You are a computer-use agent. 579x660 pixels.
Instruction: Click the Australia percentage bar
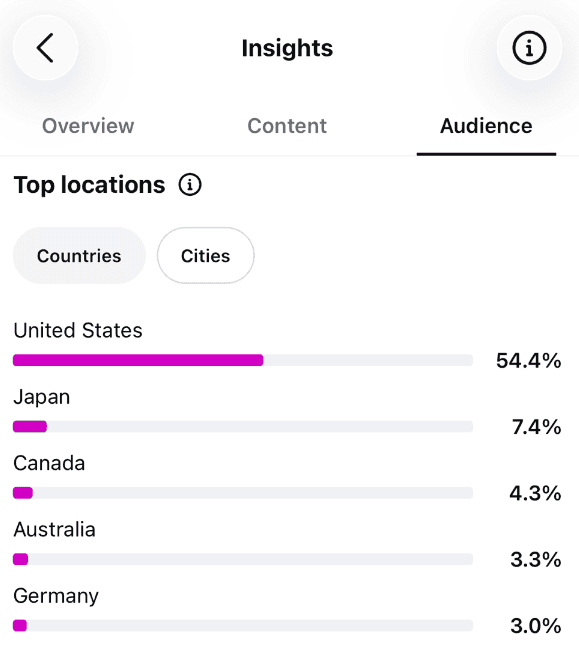click(x=243, y=559)
